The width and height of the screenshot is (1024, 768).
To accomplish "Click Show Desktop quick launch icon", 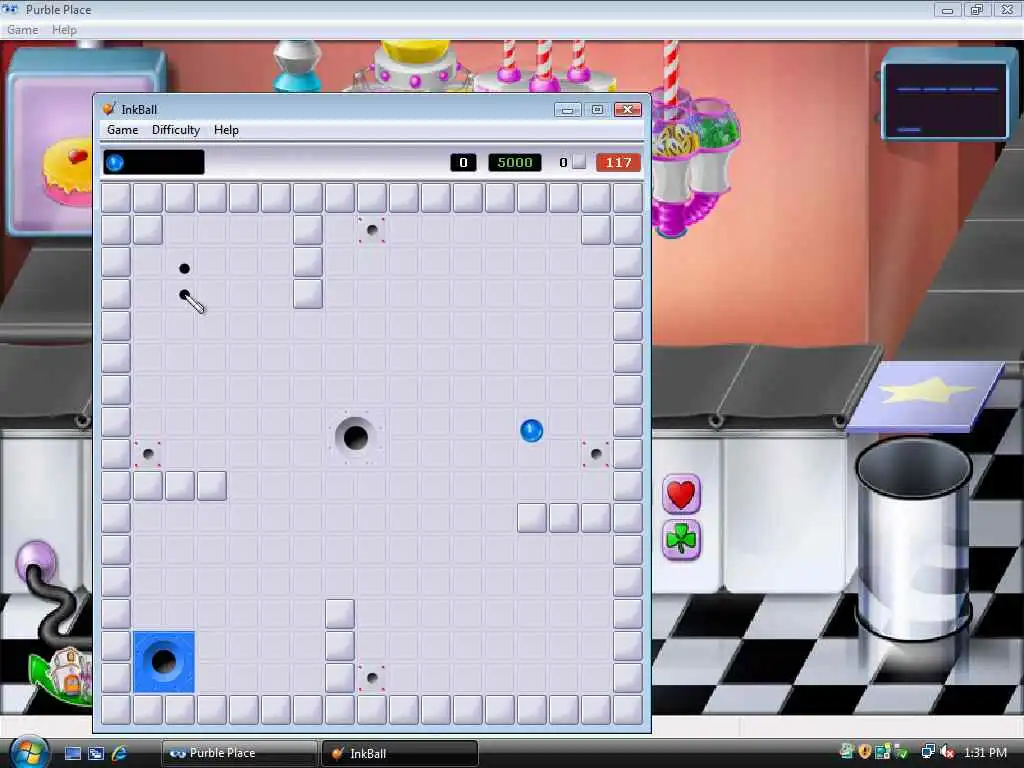I will tap(73, 754).
